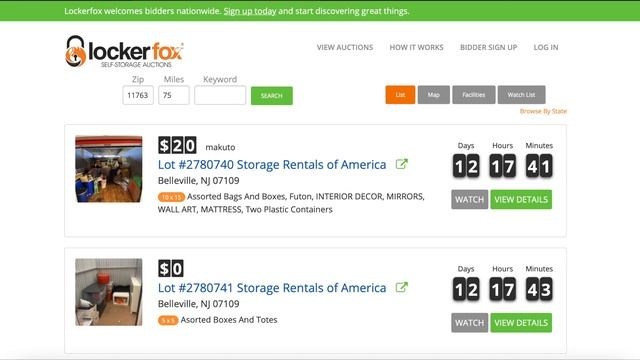Watch Lot #2780741 auction
Viewport: 640px width, 360px height.
click(x=469, y=322)
